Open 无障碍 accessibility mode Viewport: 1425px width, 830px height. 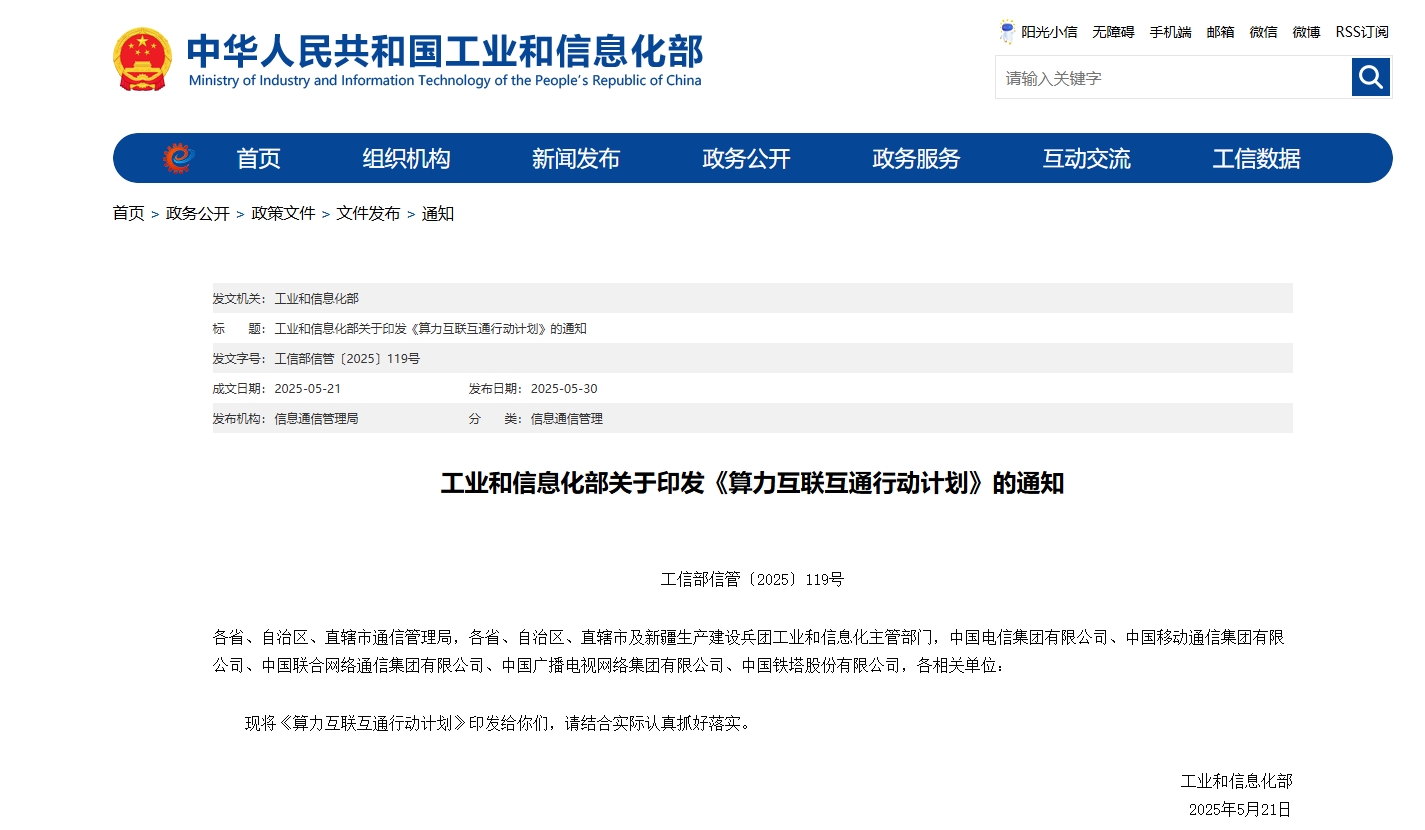[x=1113, y=32]
